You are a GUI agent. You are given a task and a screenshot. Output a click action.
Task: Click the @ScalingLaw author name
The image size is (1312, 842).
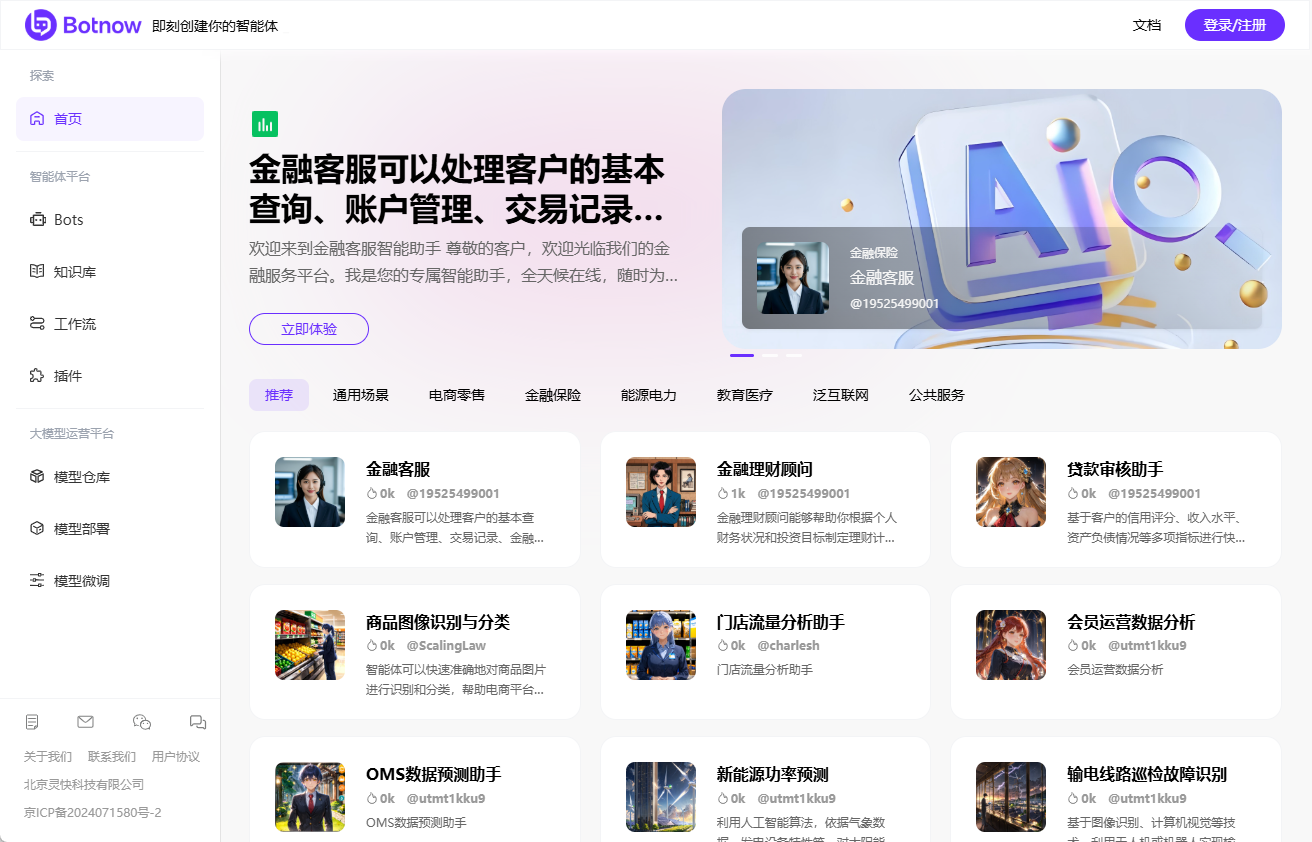tap(446, 646)
